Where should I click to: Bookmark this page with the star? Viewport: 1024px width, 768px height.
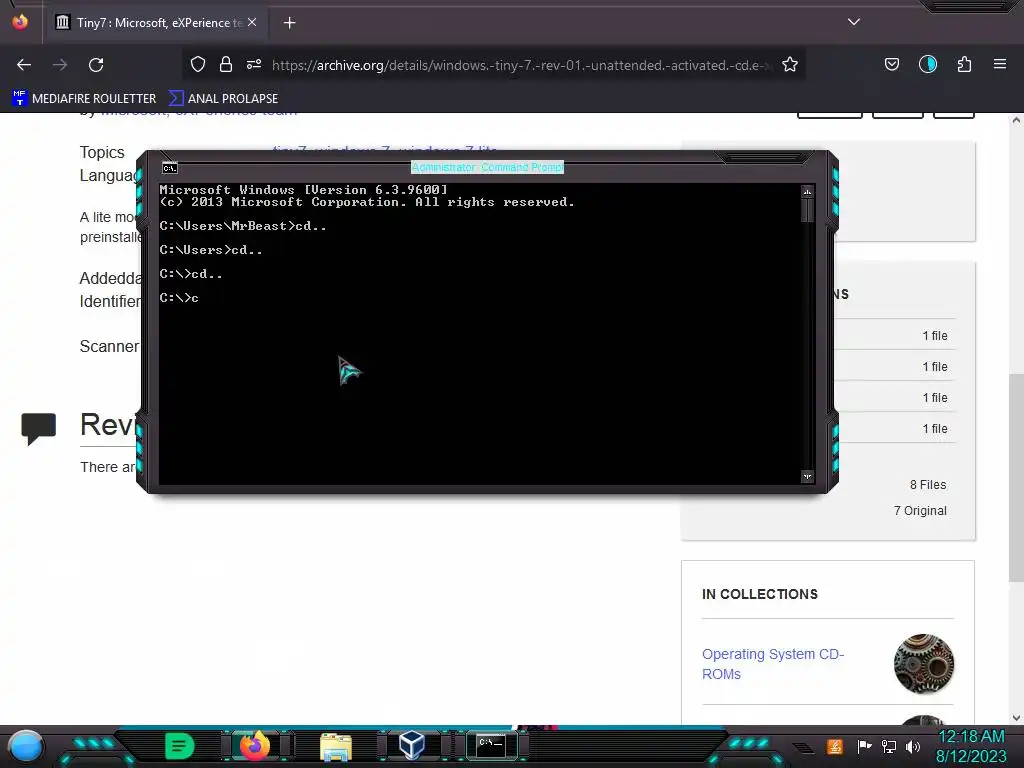790,64
